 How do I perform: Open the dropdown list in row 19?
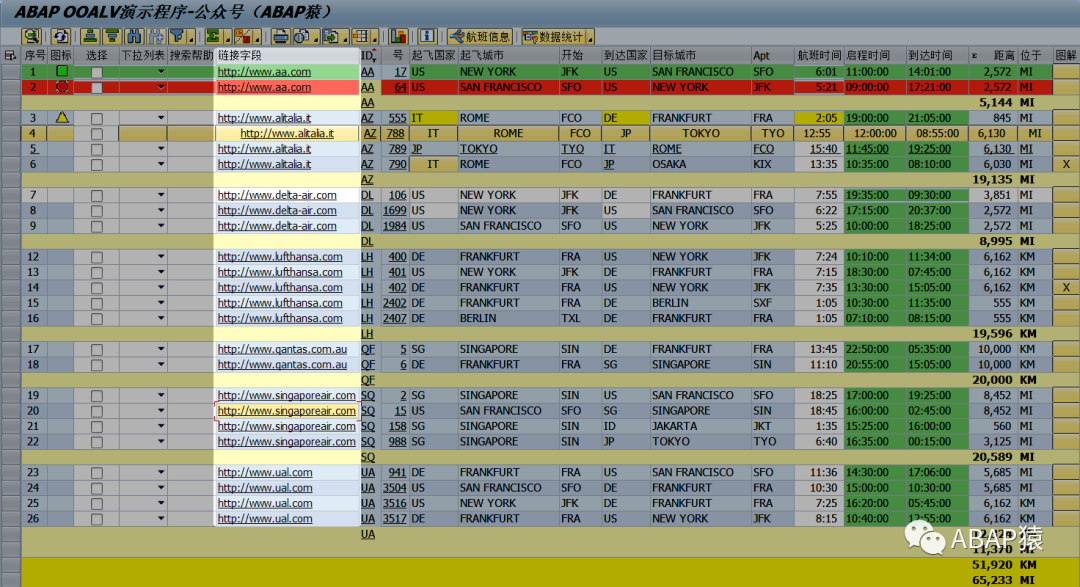[160, 395]
